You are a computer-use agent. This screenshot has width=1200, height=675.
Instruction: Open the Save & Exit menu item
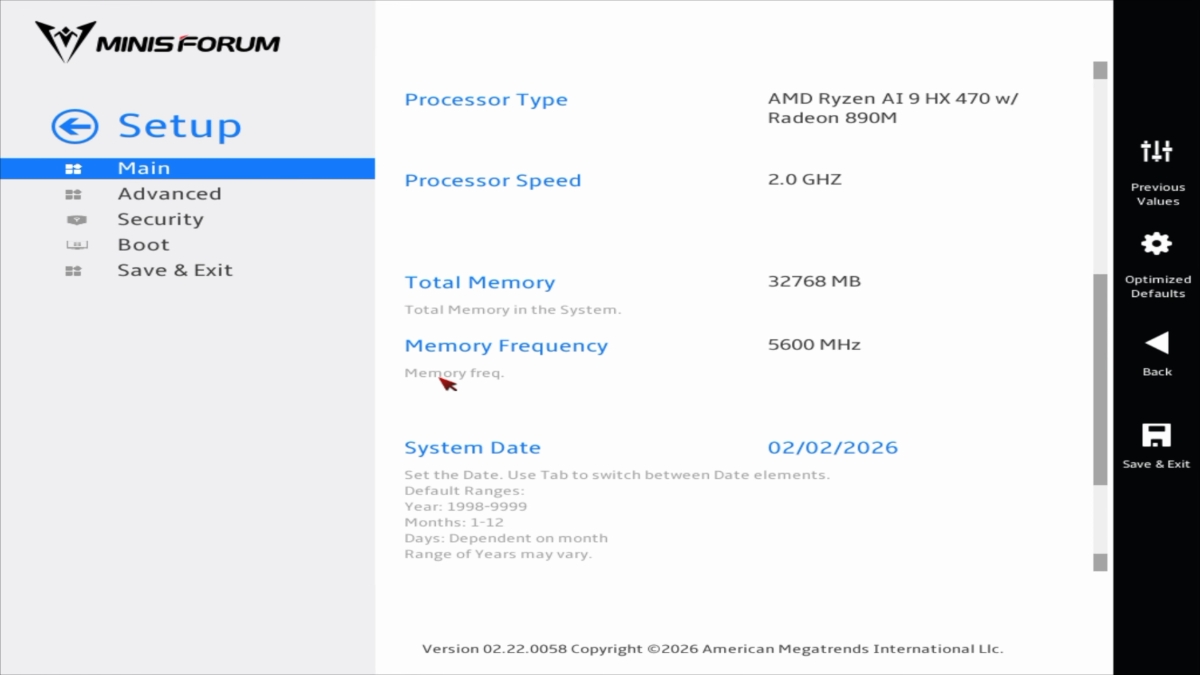tap(175, 270)
